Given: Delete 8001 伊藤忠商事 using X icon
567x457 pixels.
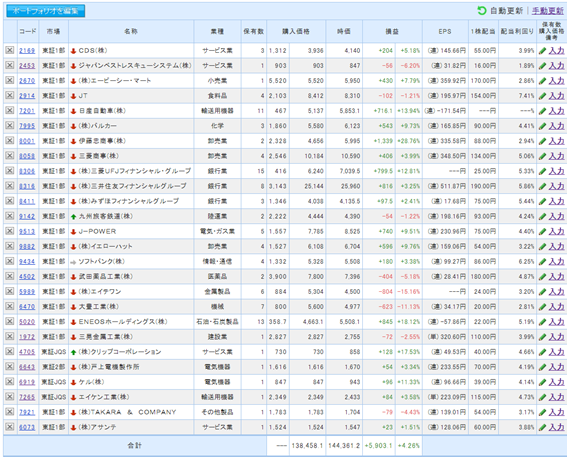Looking at the screenshot, I should (x=10, y=141).
